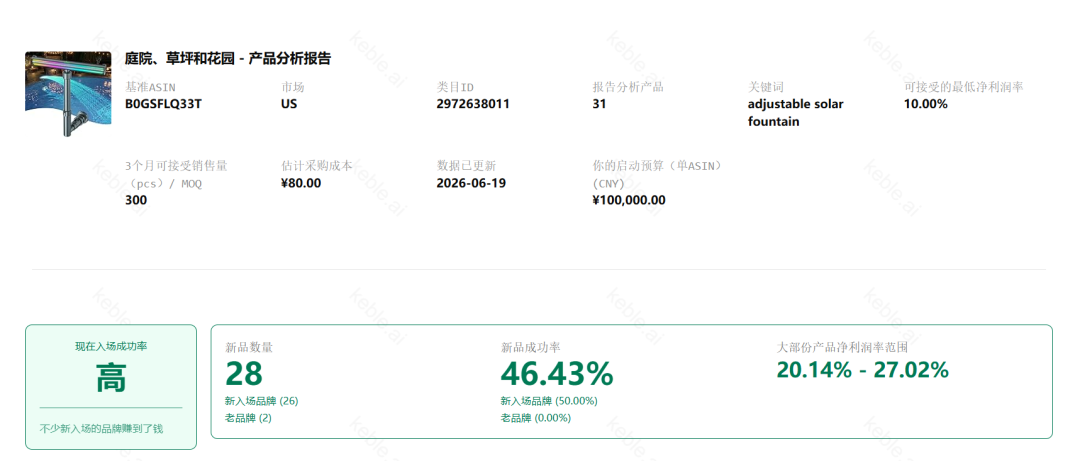Click the base ASIN B0GSFLQ33T
Screen dimensions: 1080x461
pyautogui.click(x=164, y=104)
